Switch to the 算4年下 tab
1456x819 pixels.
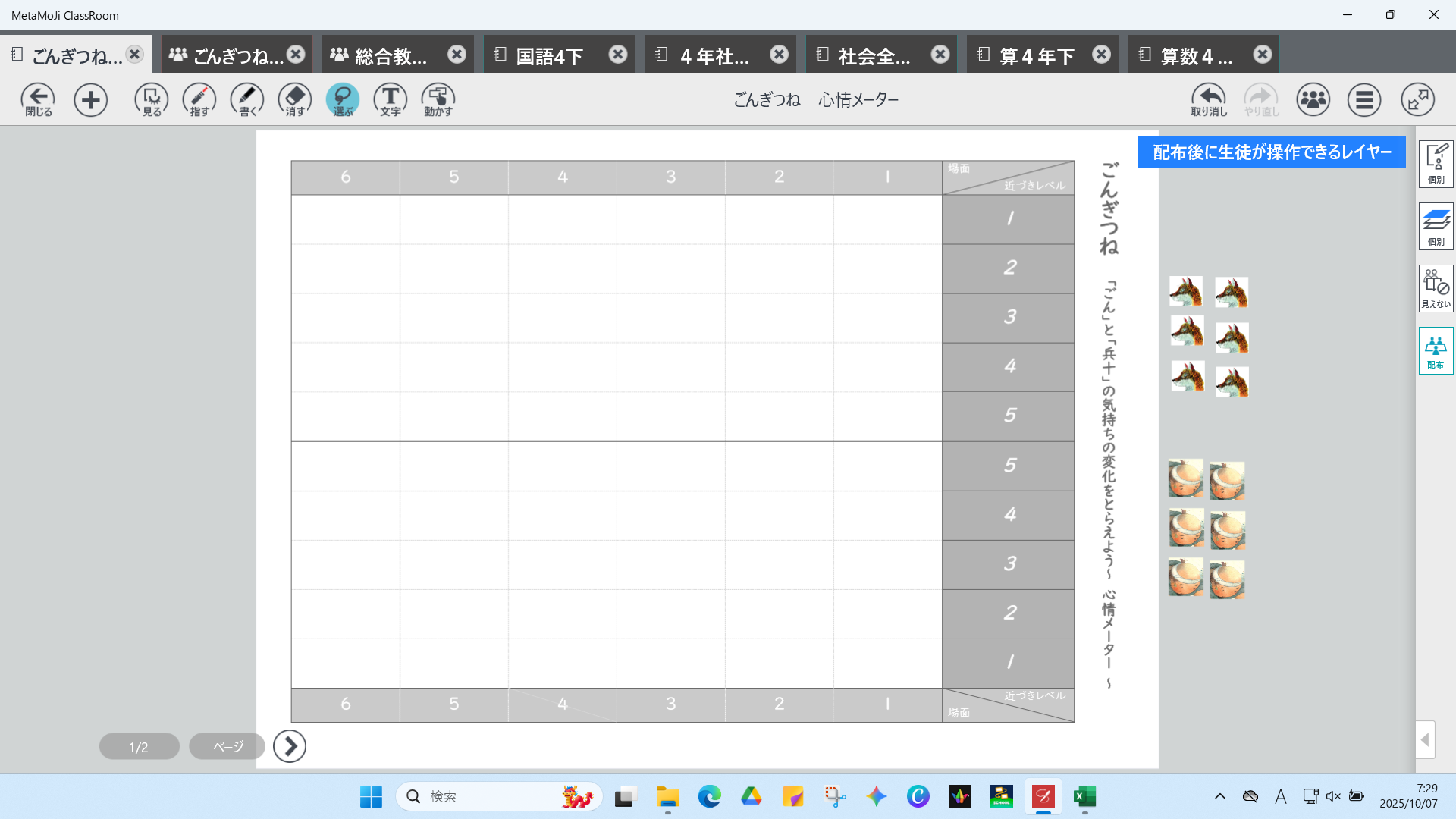1036,55
